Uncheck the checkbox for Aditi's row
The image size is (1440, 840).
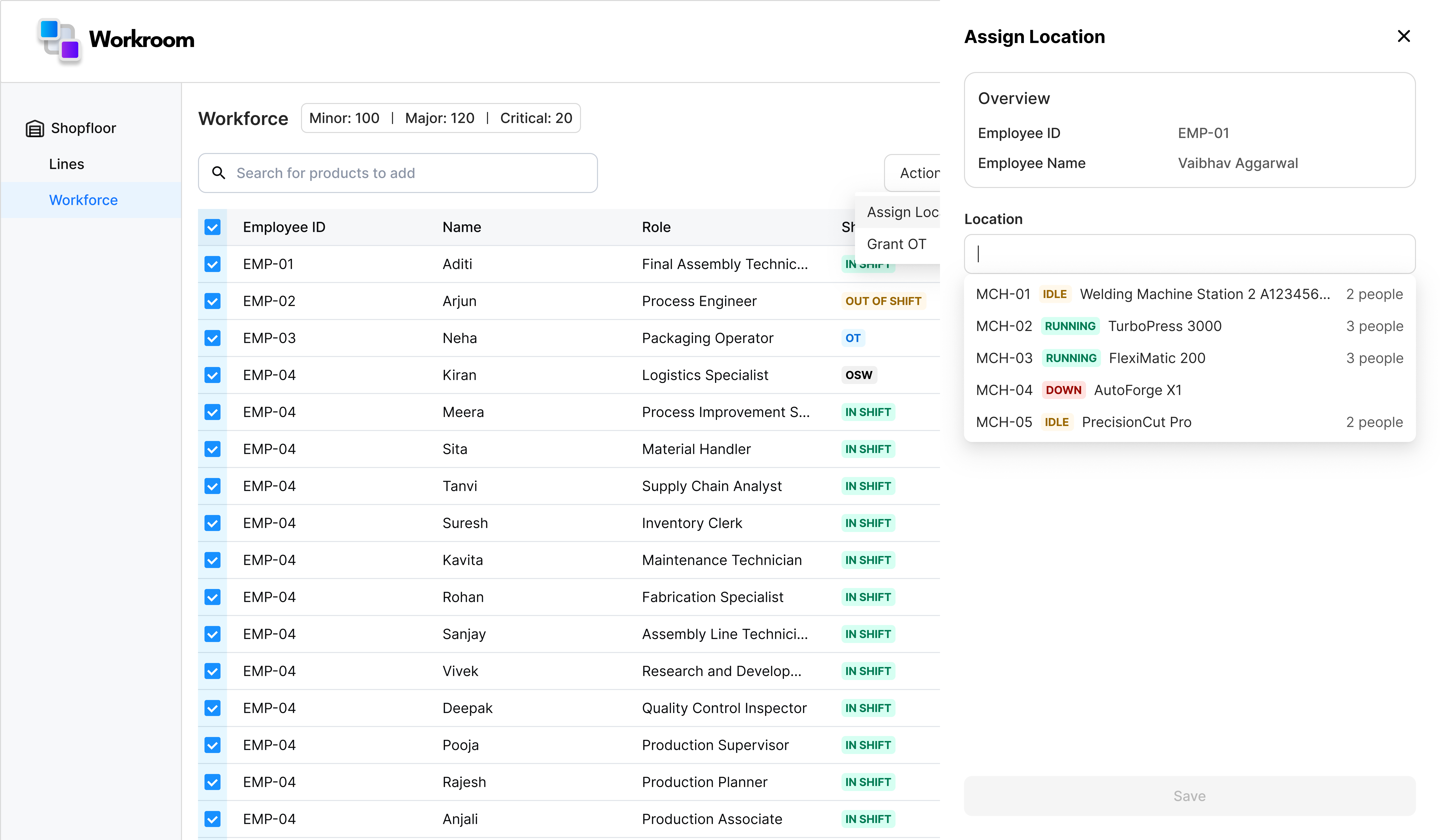pyautogui.click(x=213, y=264)
